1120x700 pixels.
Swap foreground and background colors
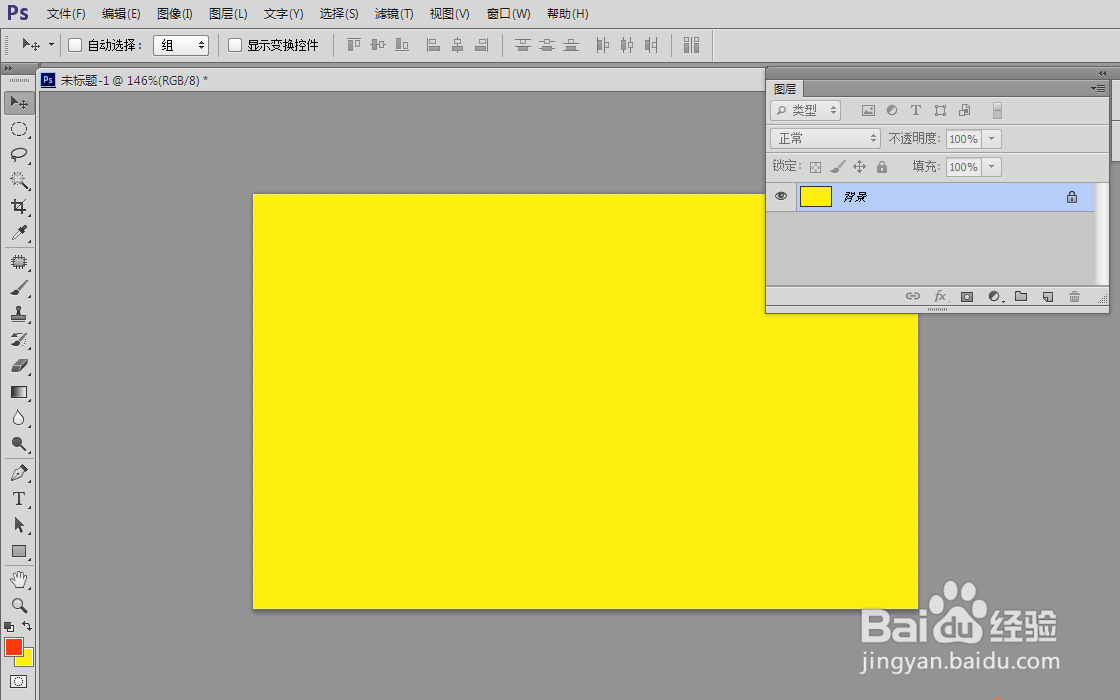[27, 626]
